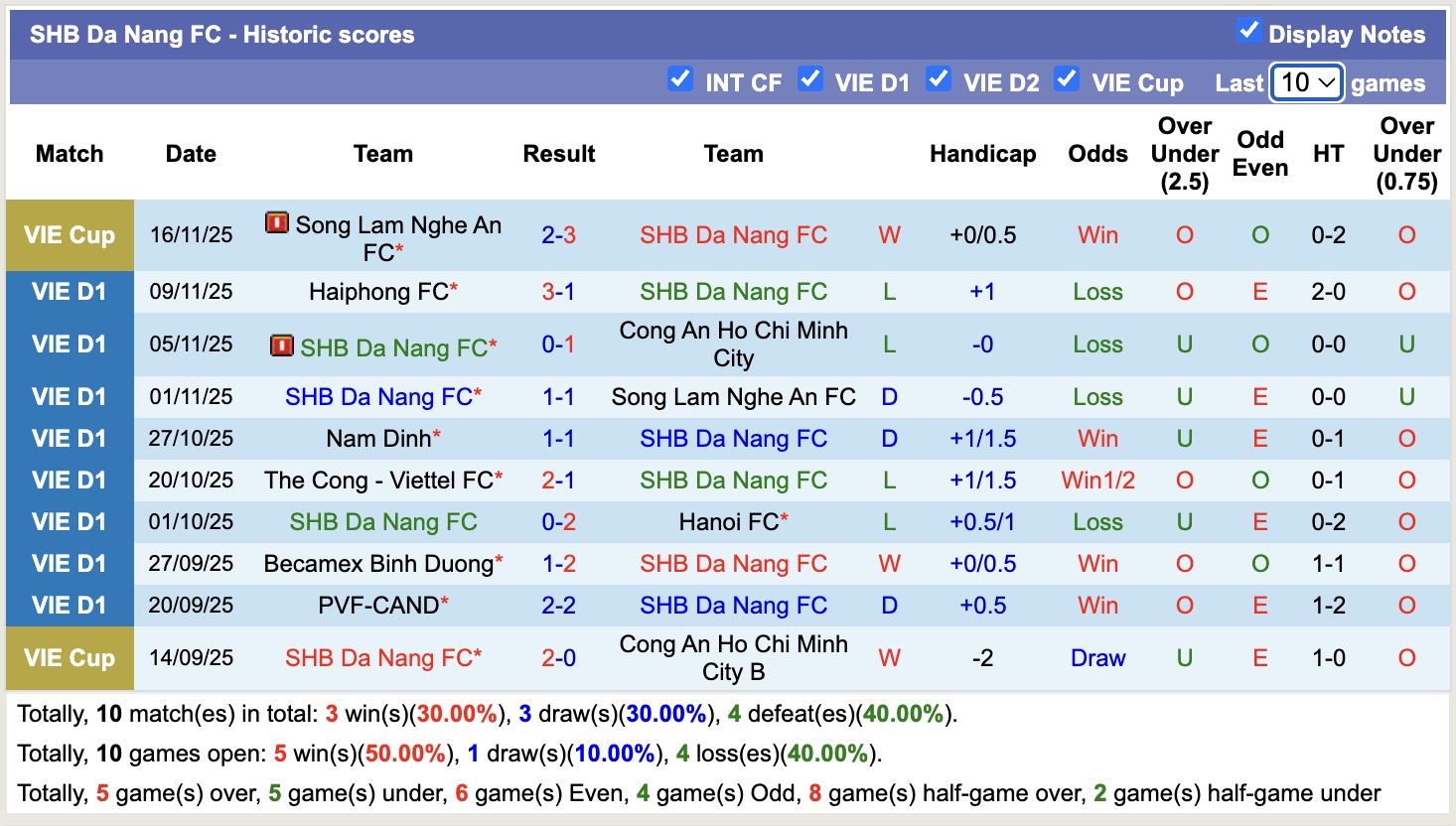Open Cong An Ho Chi Minh City B link
The height and width of the screenshot is (826, 1456).
point(734,657)
